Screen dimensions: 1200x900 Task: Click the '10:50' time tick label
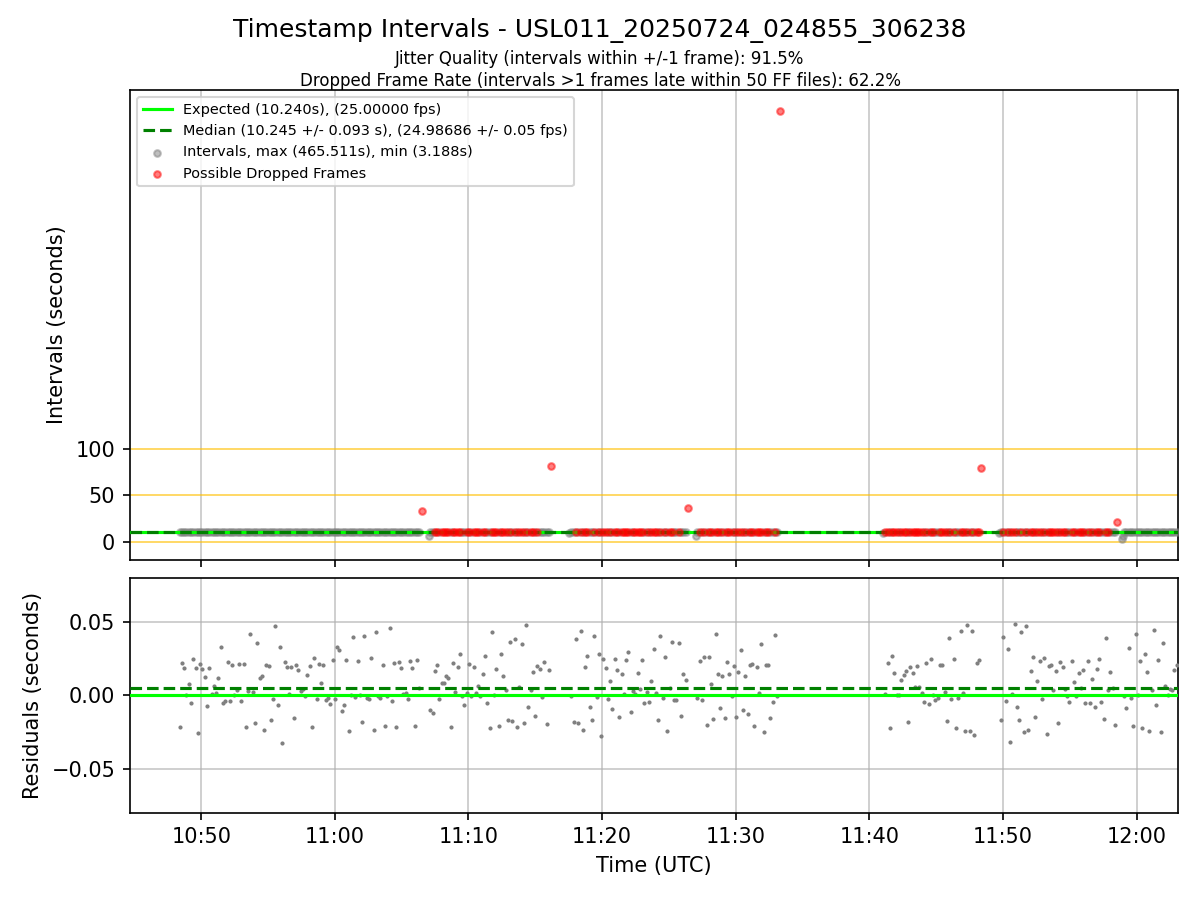pos(201,836)
